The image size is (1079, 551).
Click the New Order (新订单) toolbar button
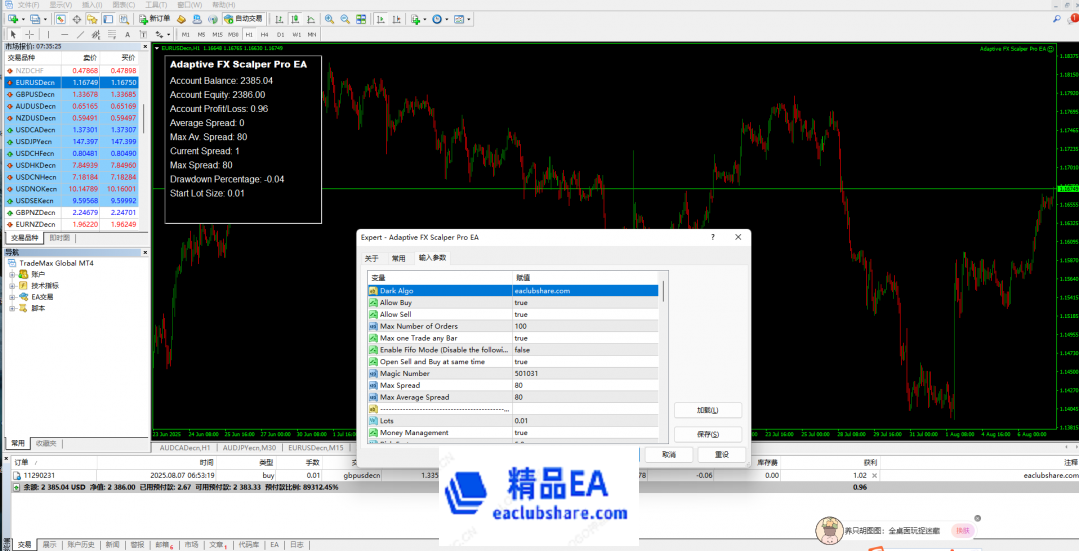[153, 19]
